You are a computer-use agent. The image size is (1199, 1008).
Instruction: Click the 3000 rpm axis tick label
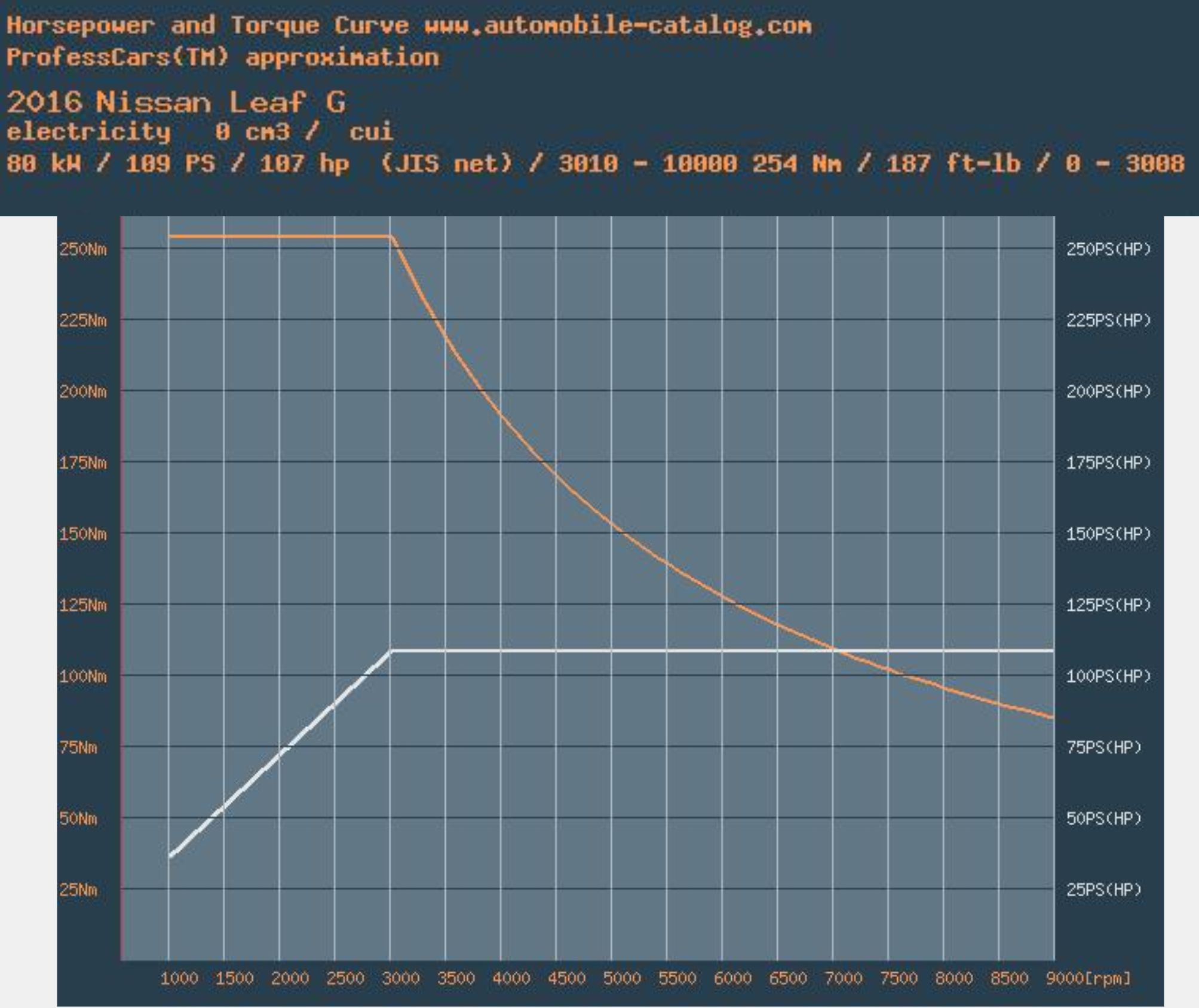[400, 979]
